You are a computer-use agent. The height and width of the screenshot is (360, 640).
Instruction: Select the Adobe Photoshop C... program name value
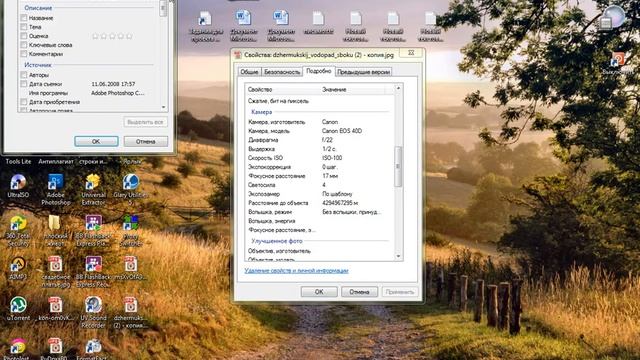[x=118, y=93]
